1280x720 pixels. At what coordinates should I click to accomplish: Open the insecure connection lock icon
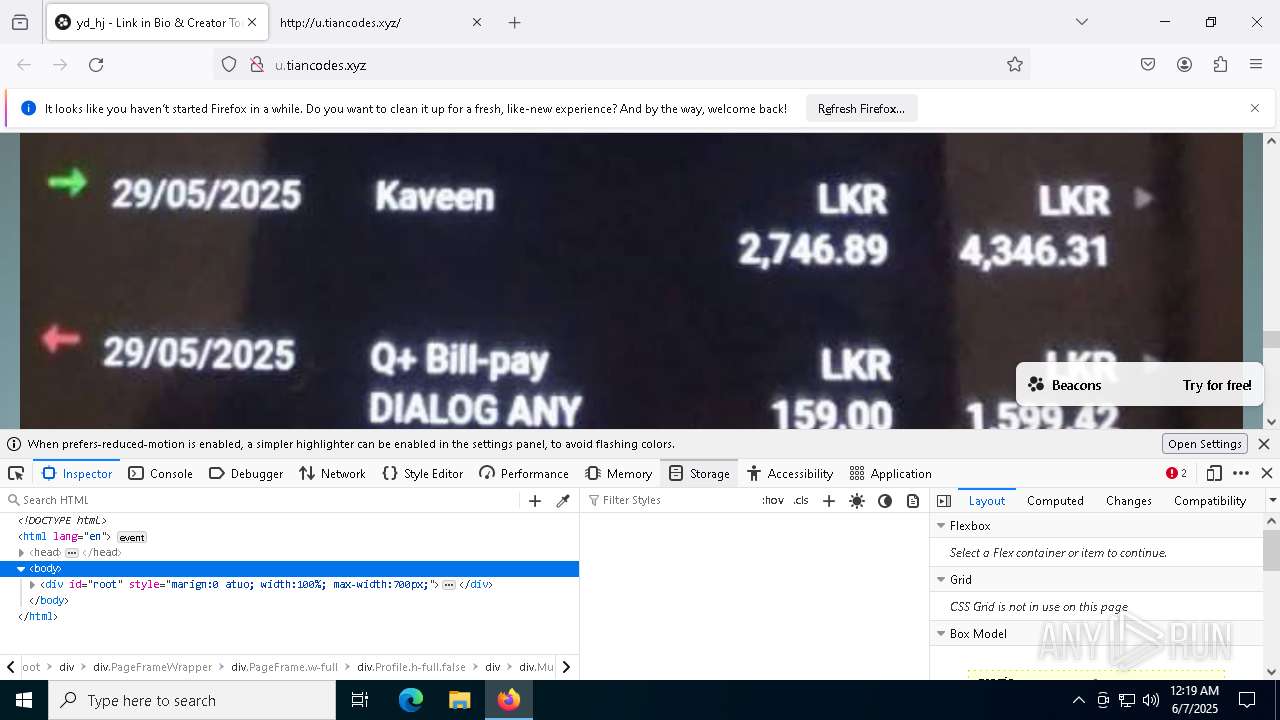click(x=257, y=65)
